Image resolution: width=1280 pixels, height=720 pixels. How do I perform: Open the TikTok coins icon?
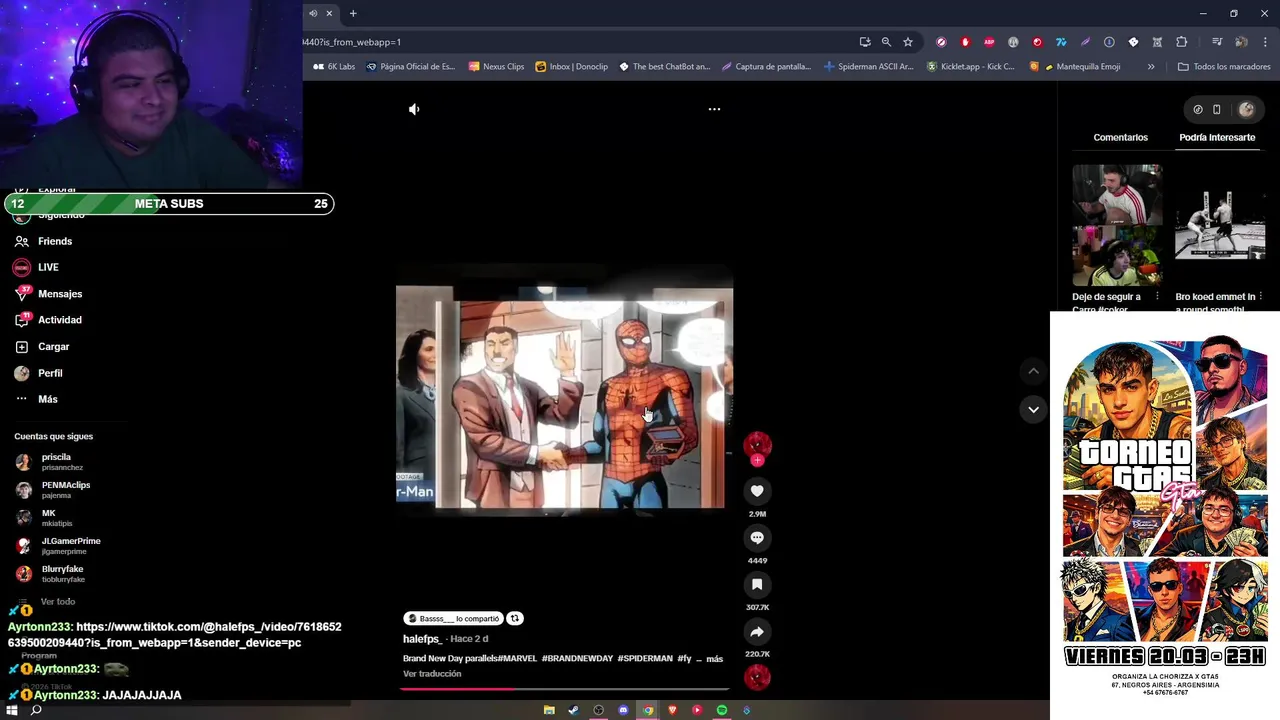point(1198,110)
